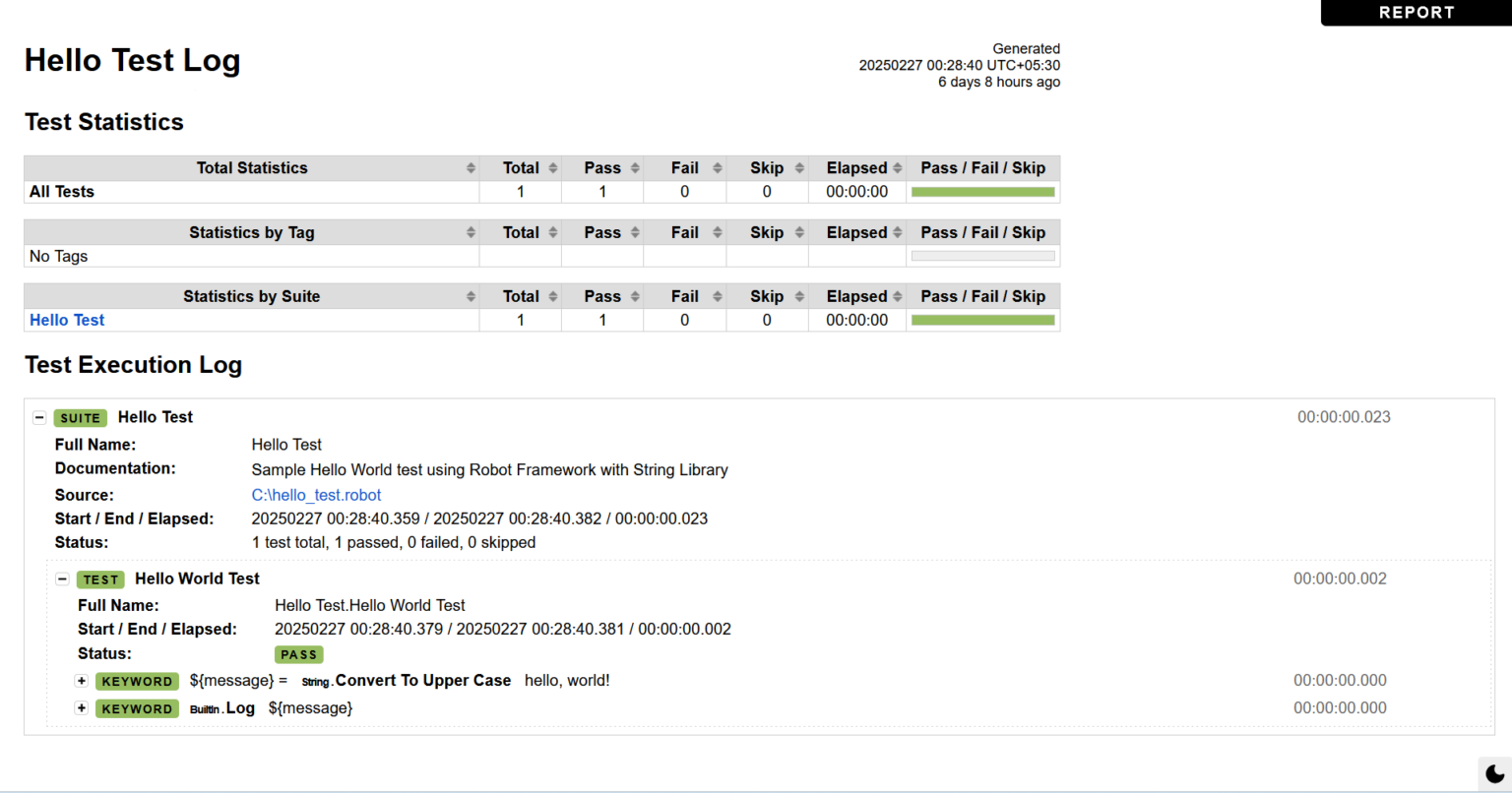Click the TEST badge for Hello World Test
Screen dimensions: 1512x793
100,579
